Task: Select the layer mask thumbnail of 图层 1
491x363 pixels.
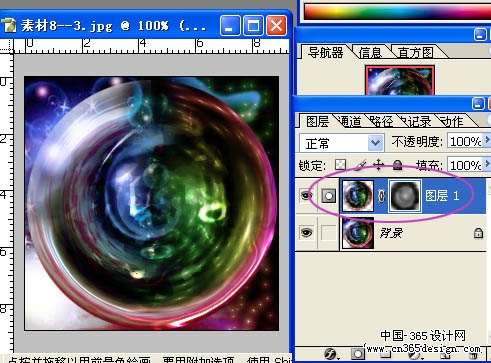Action: pyautogui.click(x=405, y=196)
